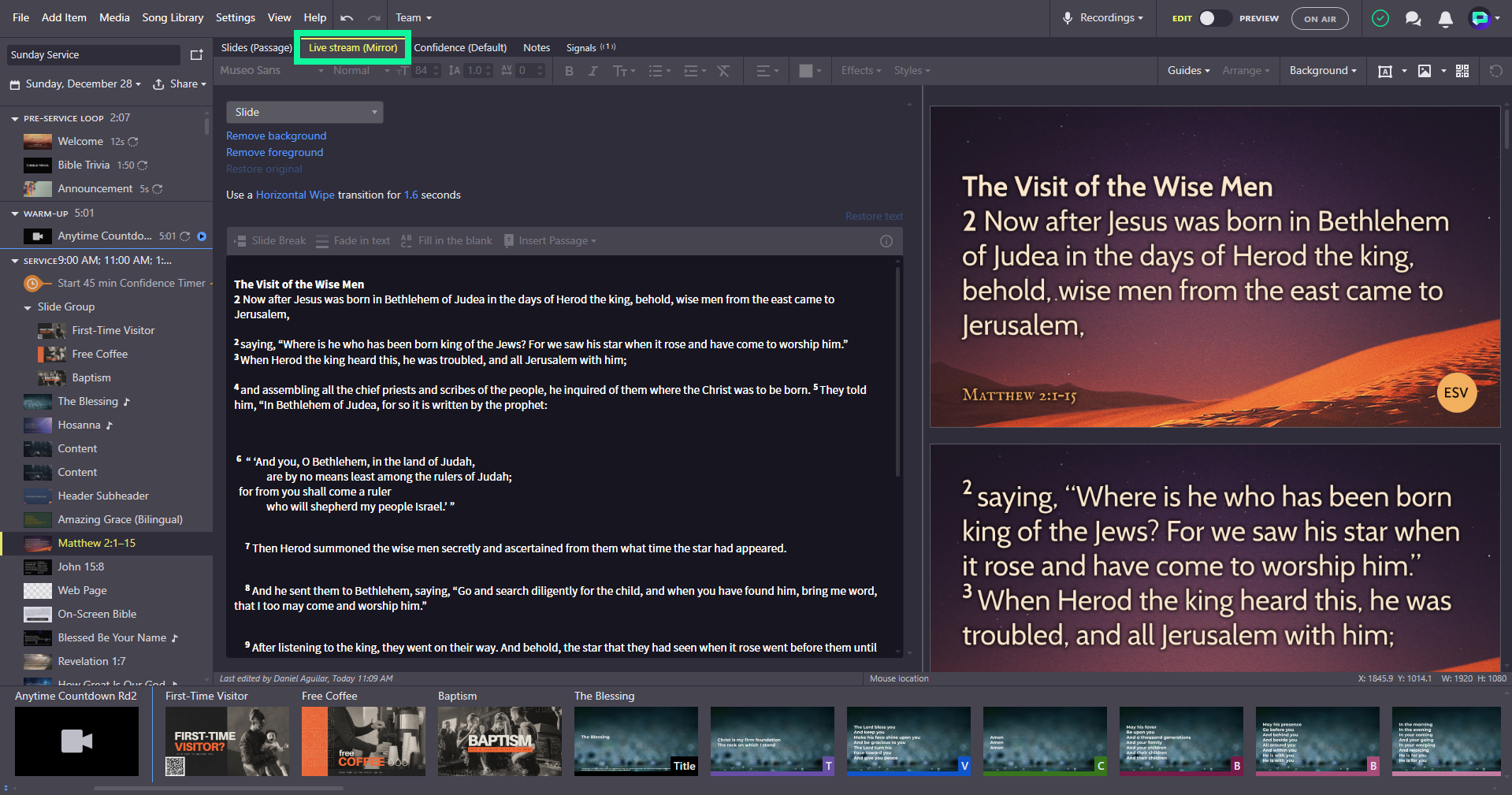Click the Start 45 min Confidence Timer icon

32,284
